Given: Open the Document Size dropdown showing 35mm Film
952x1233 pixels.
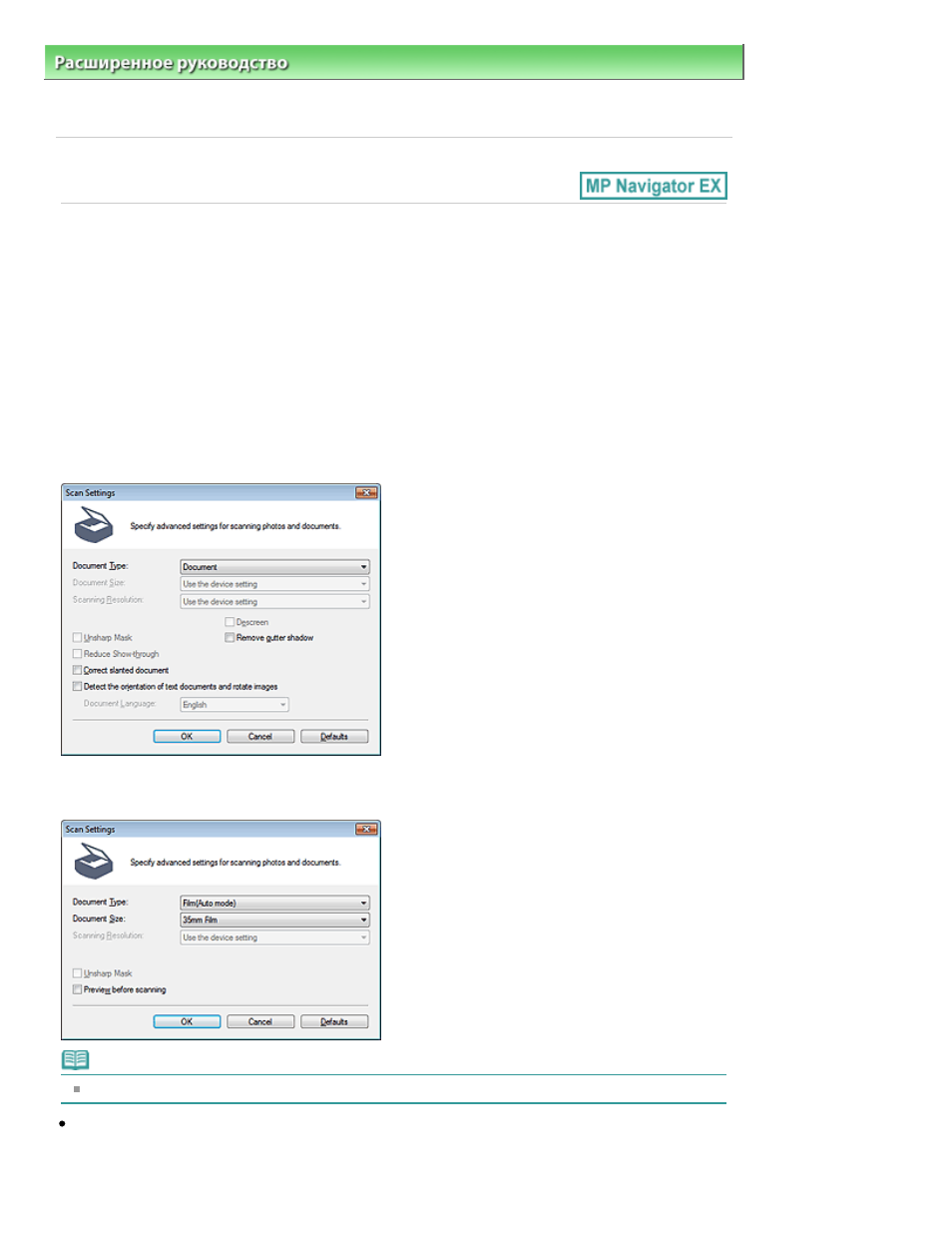Looking at the screenshot, I should [274, 920].
